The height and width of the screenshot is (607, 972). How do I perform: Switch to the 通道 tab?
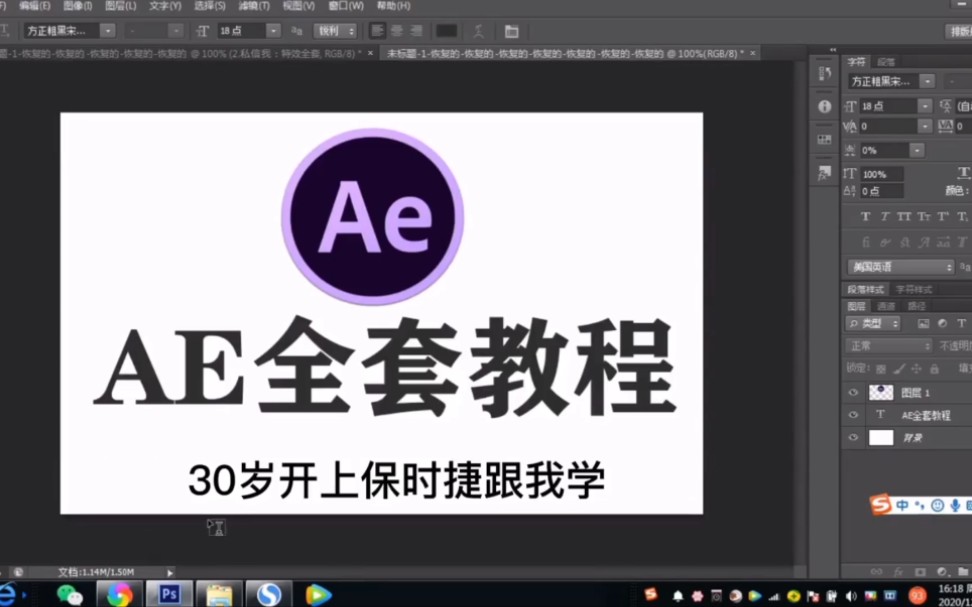[886, 306]
